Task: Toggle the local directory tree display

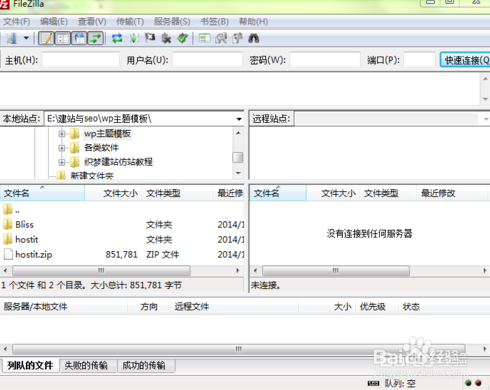Action: coord(63,38)
